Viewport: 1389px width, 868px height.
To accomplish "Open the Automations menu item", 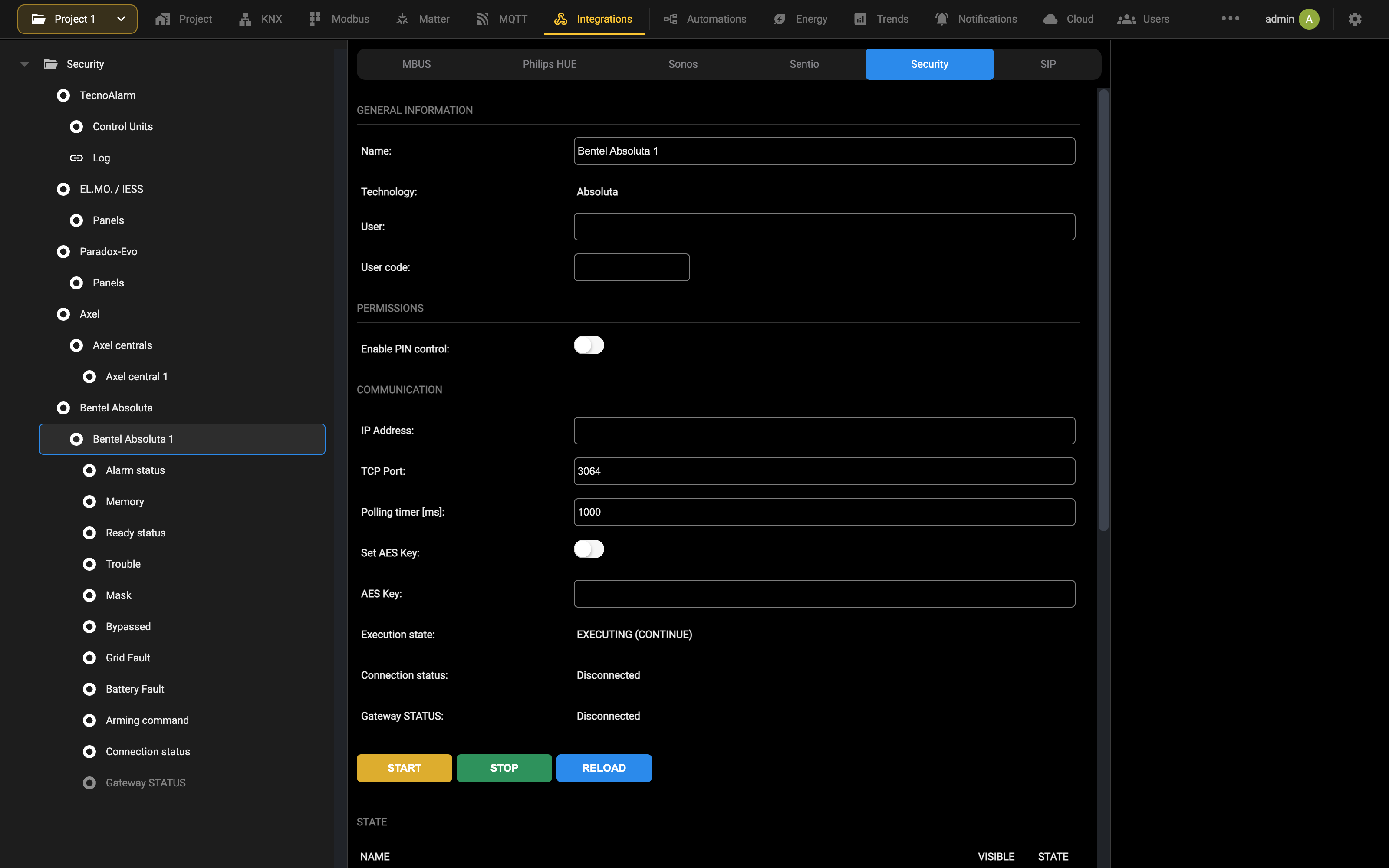I will click(x=705, y=19).
